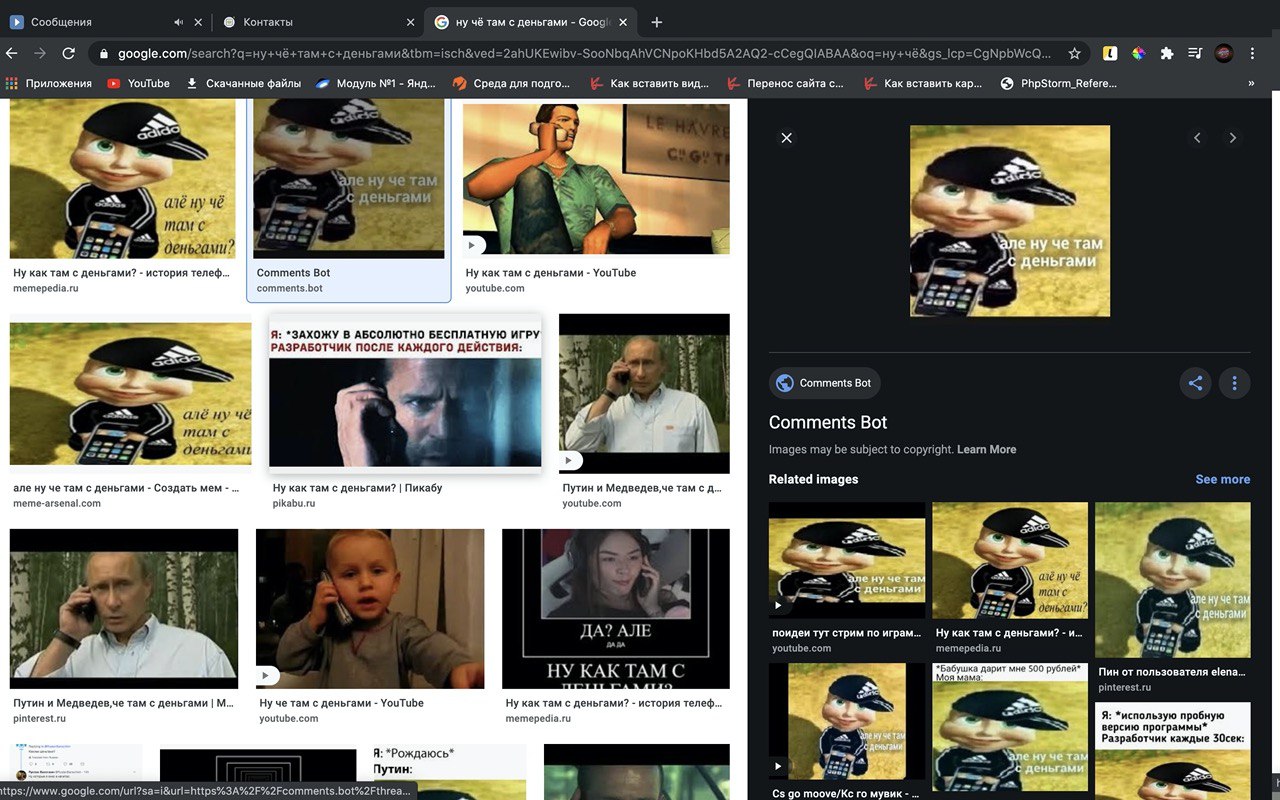Share the previewed image
Viewport: 1280px width, 800px height.
[x=1195, y=383]
